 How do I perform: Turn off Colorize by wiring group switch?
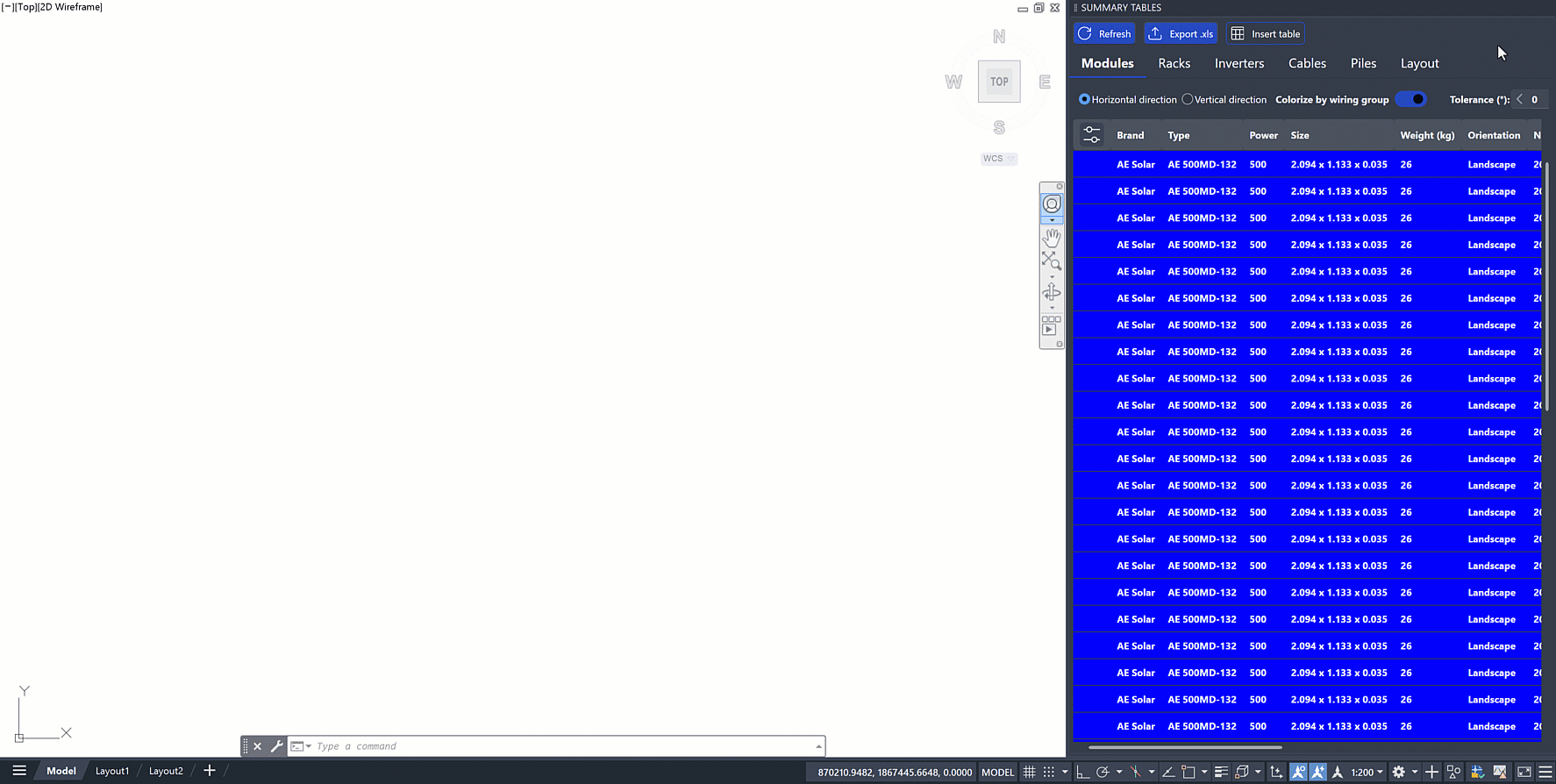(x=1411, y=99)
